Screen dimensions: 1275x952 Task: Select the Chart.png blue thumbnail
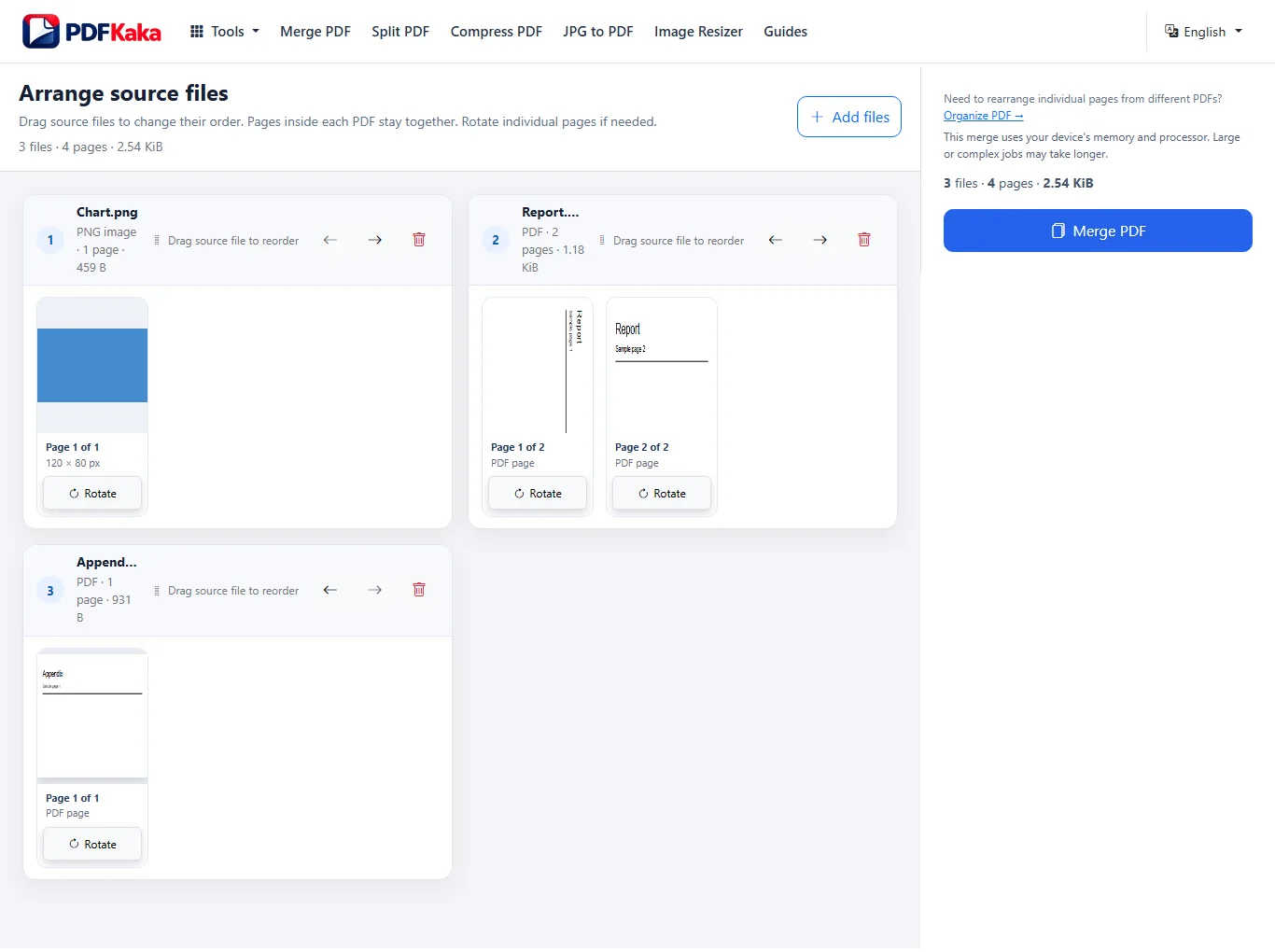tap(92, 365)
